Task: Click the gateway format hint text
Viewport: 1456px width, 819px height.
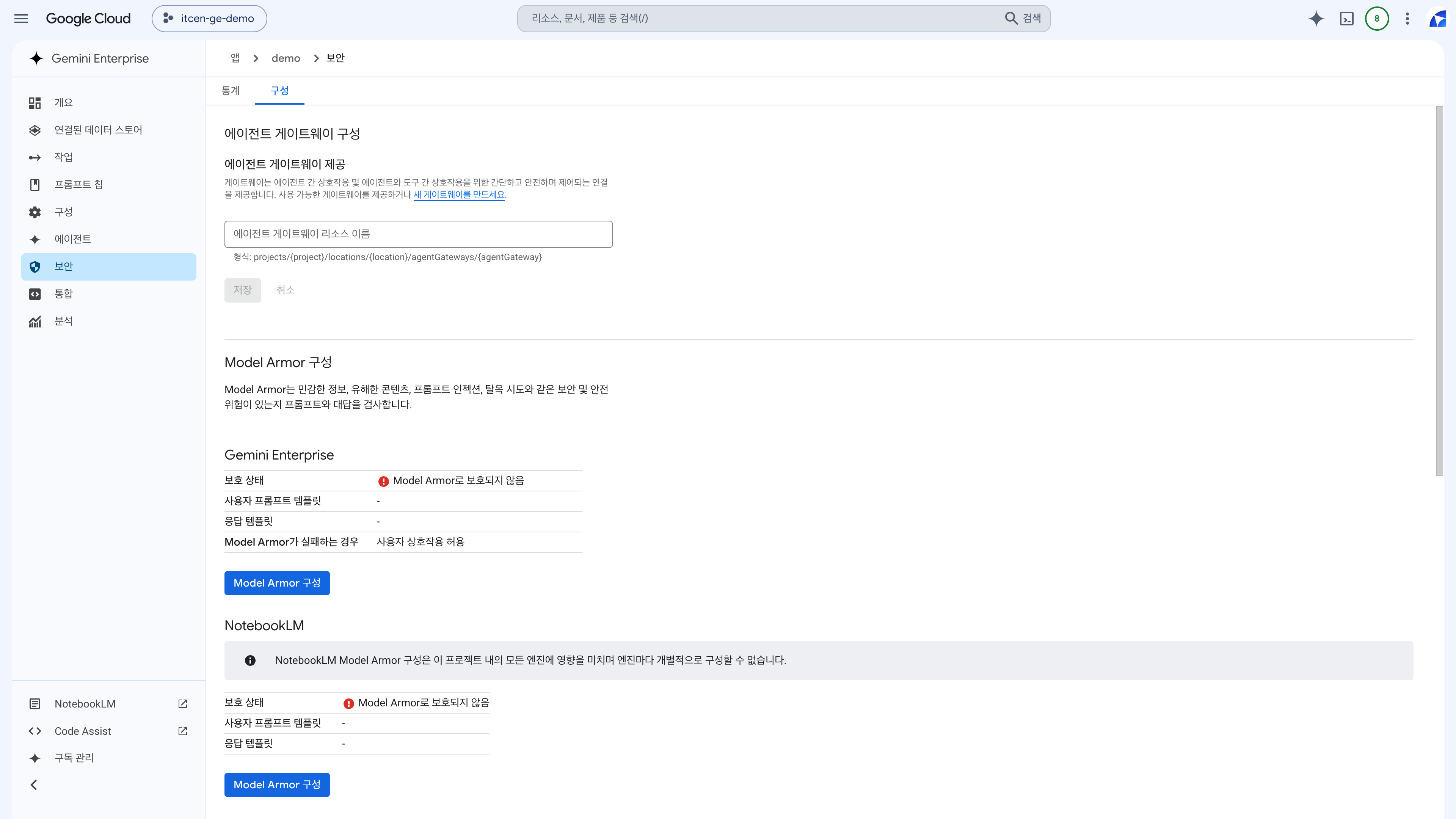Action: 388,257
